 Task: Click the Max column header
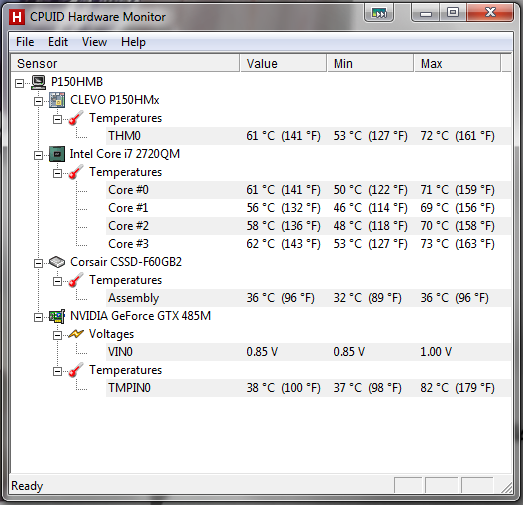point(457,63)
